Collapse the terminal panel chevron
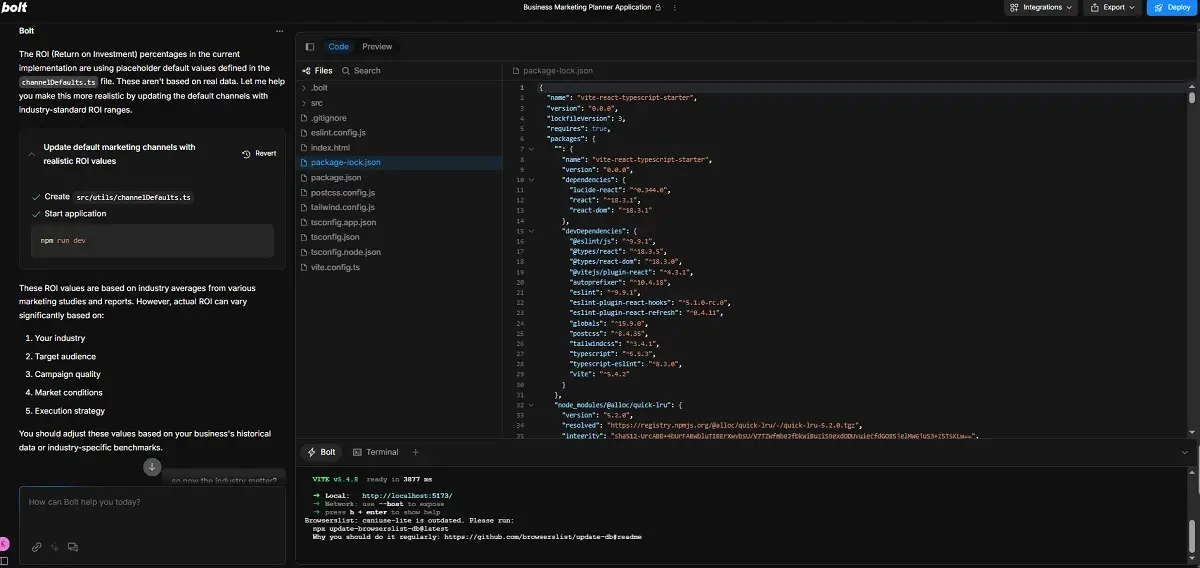The height and width of the screenshot is (568, 1200). [1184, 452]
